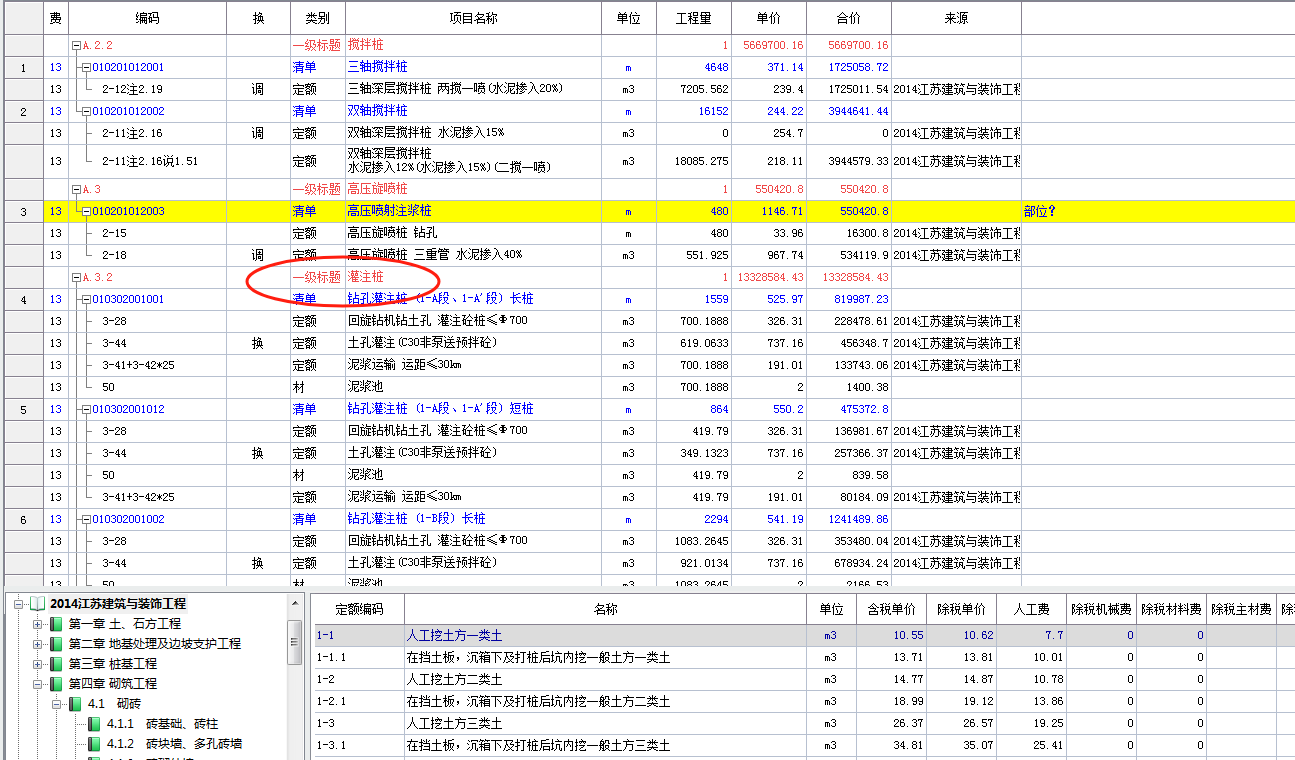
Task: Click the 2-15 quota code cell
Action: coord(147,234)
